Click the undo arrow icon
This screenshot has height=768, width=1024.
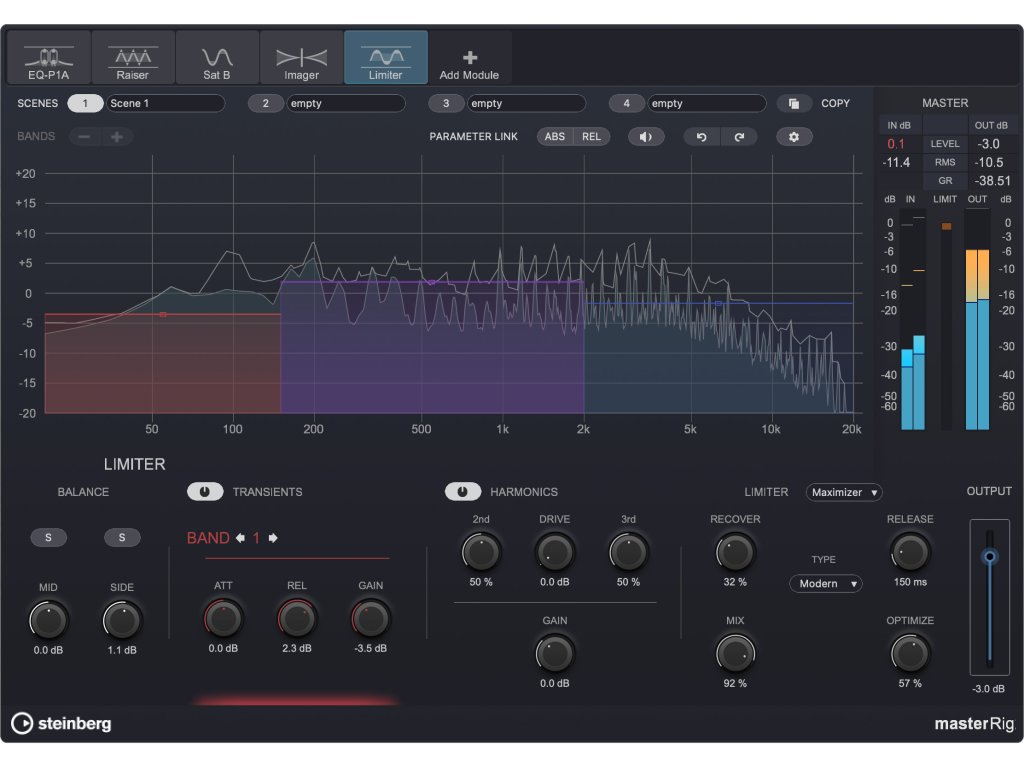(701, 136)
